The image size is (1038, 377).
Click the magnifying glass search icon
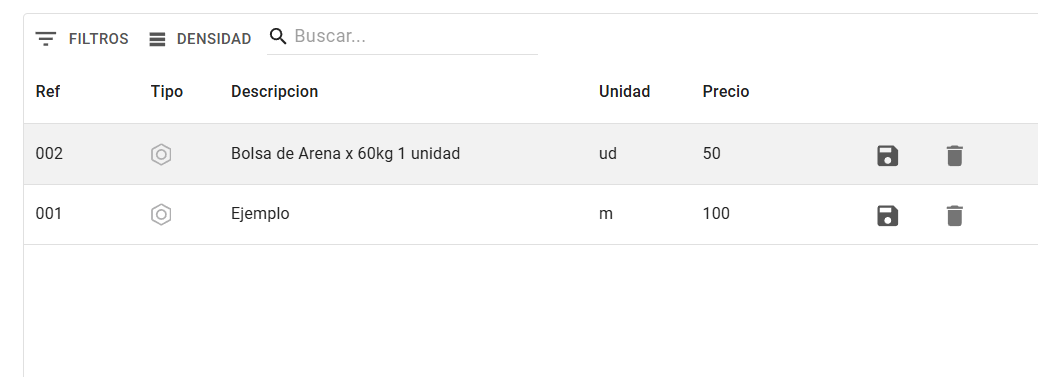pyautogui.click(x=279, y=36)
